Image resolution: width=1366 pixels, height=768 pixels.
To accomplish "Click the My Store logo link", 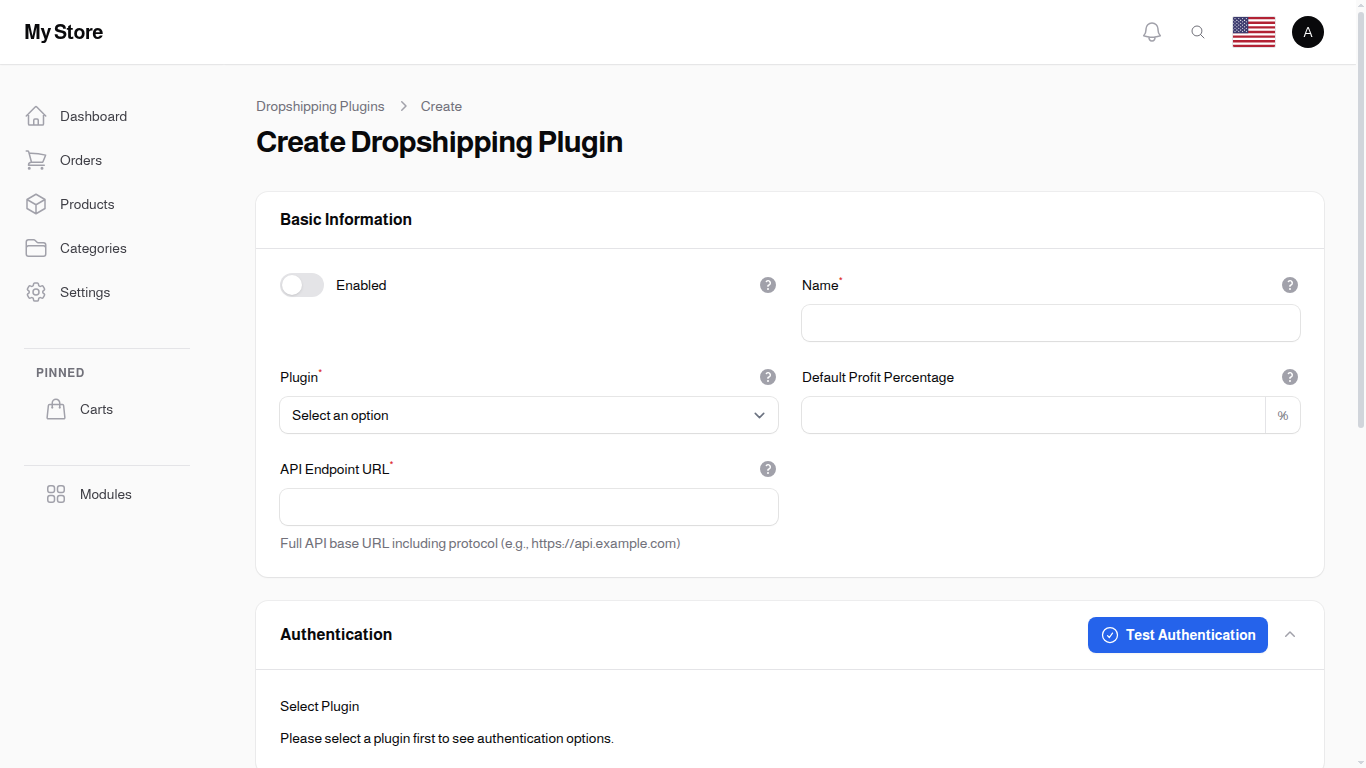I will (x=63, y=31).
